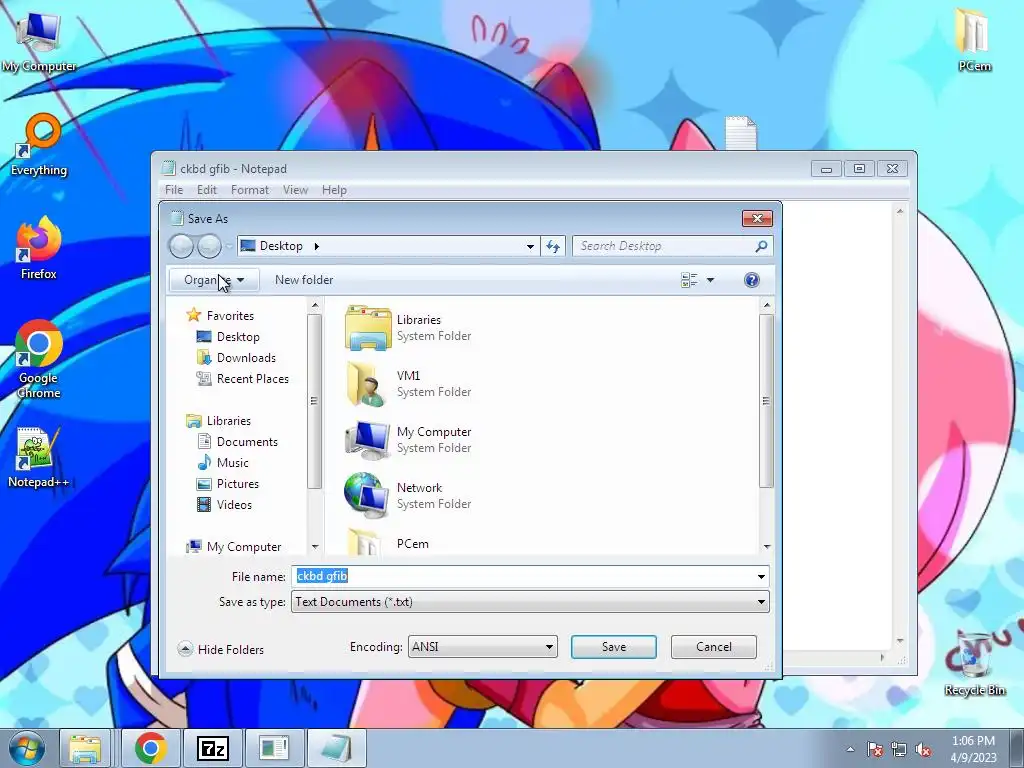The image size is (1024, 768).
Task: Open Windows Start menu orb
Action: pyautogui.click(x=27, y=748)
